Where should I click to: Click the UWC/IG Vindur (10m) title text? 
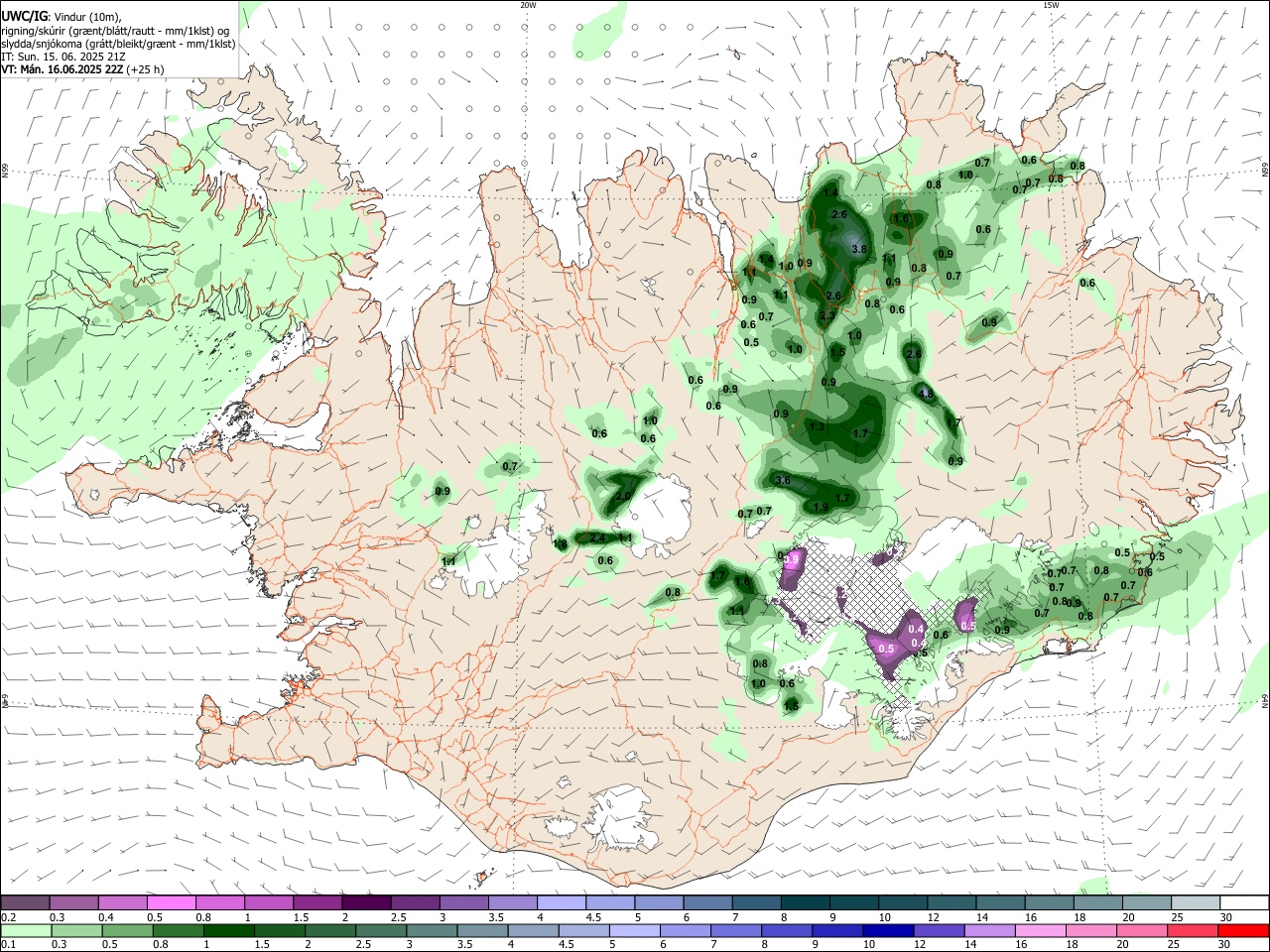coord(61,16)
